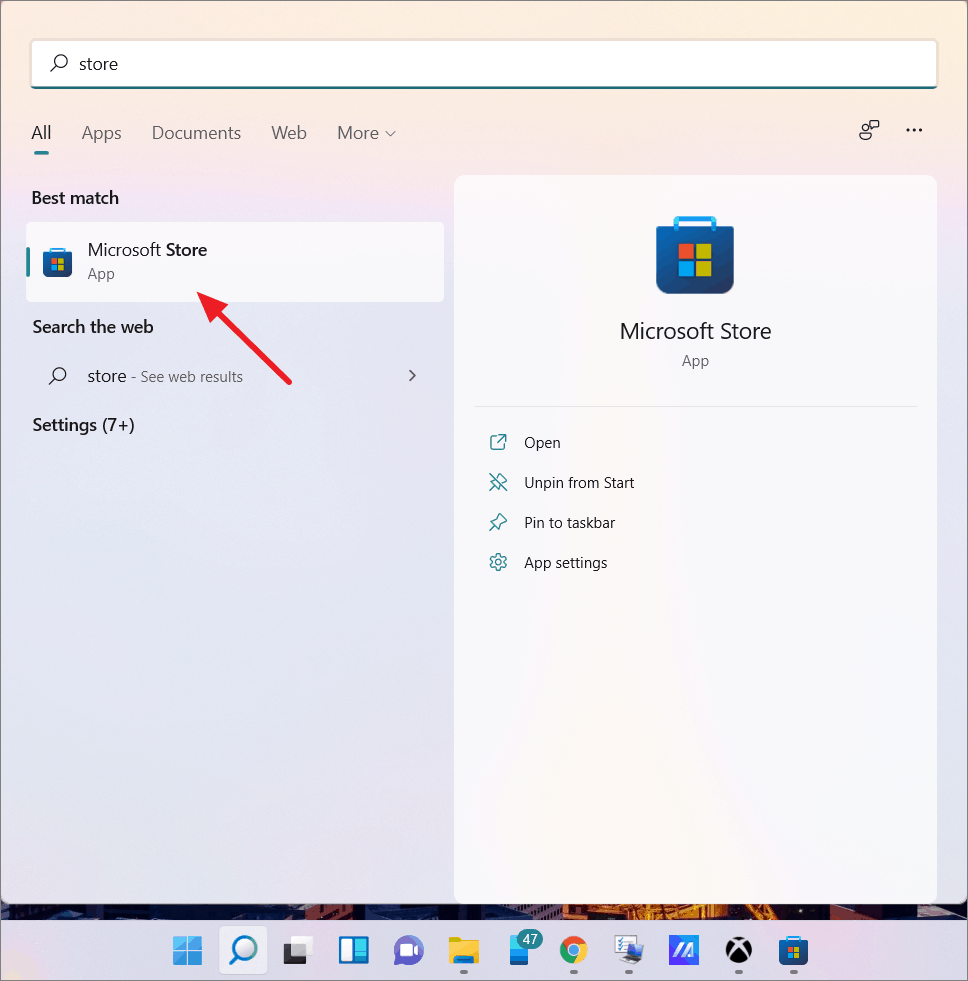Click the large Microsoft Store app icon
The height and width of the screenshot is (981, 968).
coord(695,255)
